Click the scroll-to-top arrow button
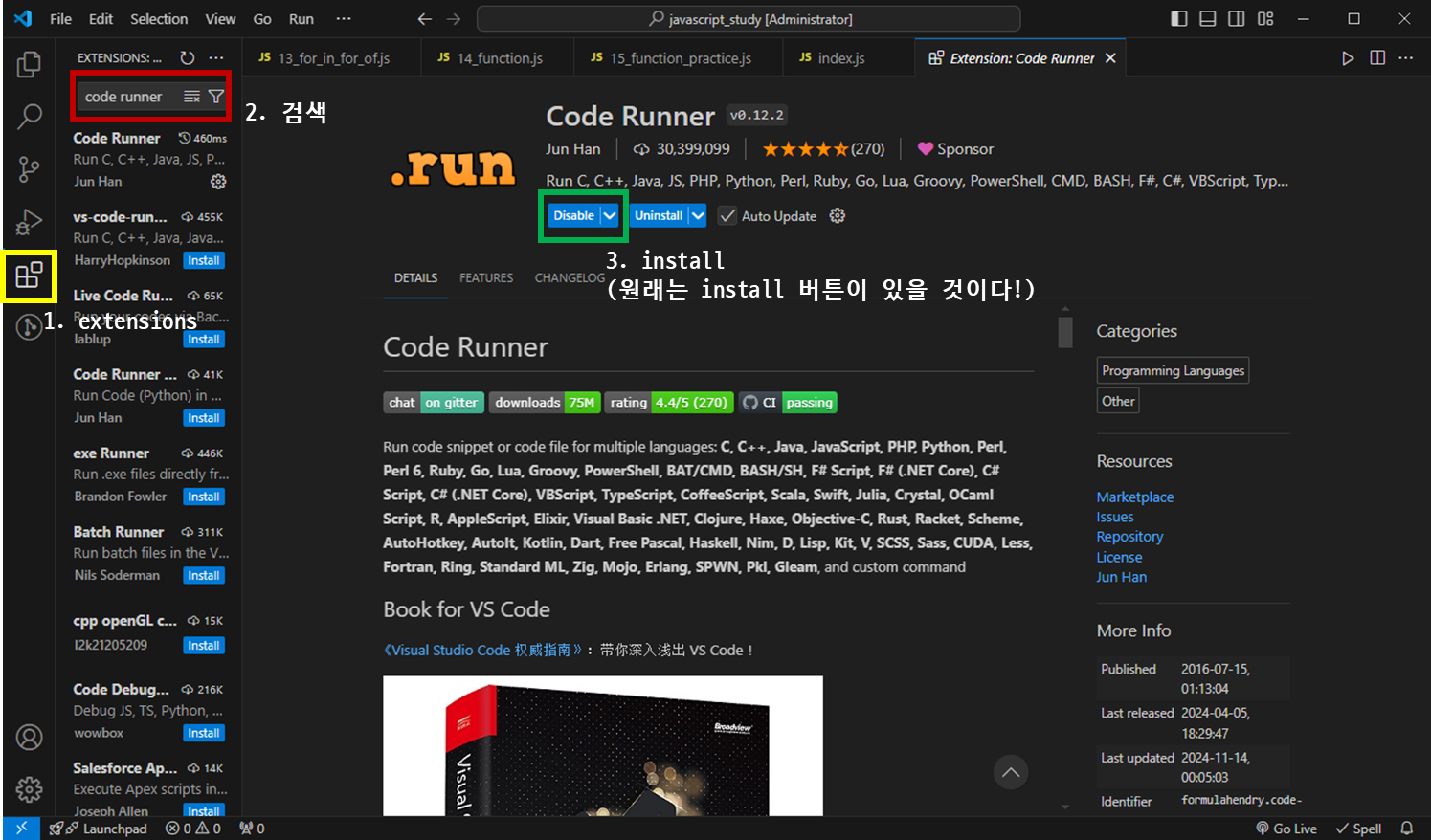Viewport: 1431px width, 840px height. [1011, 772]
